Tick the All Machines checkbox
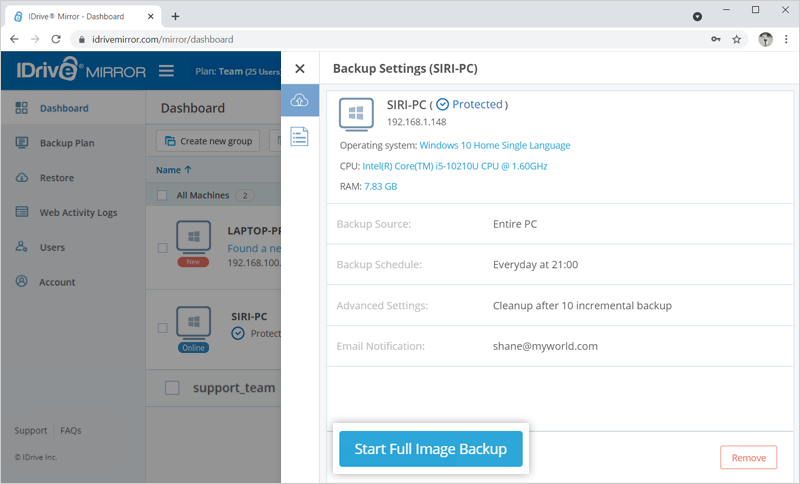The image size is (800, 484). point(162,195)
